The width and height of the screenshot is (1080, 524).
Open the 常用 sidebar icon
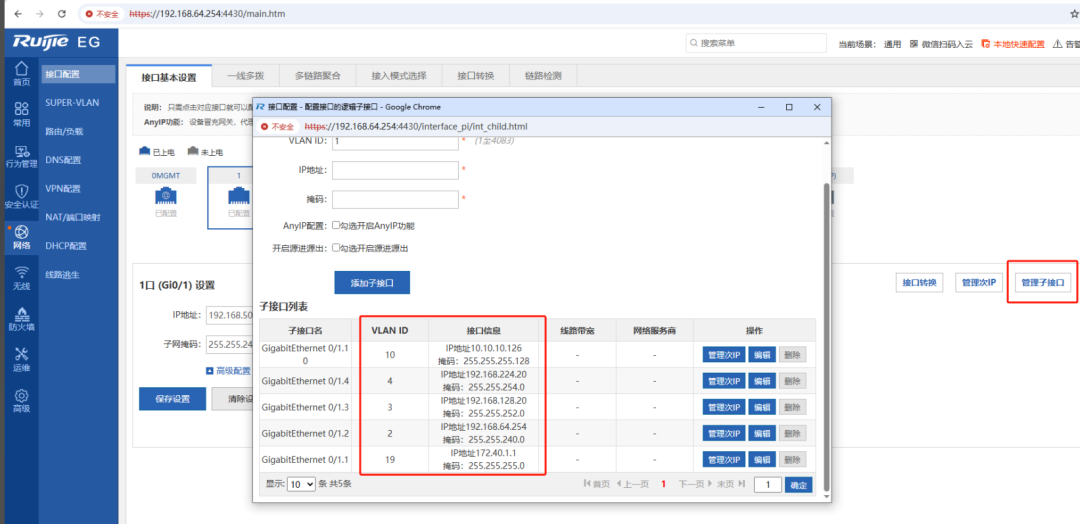pos(21,114)
